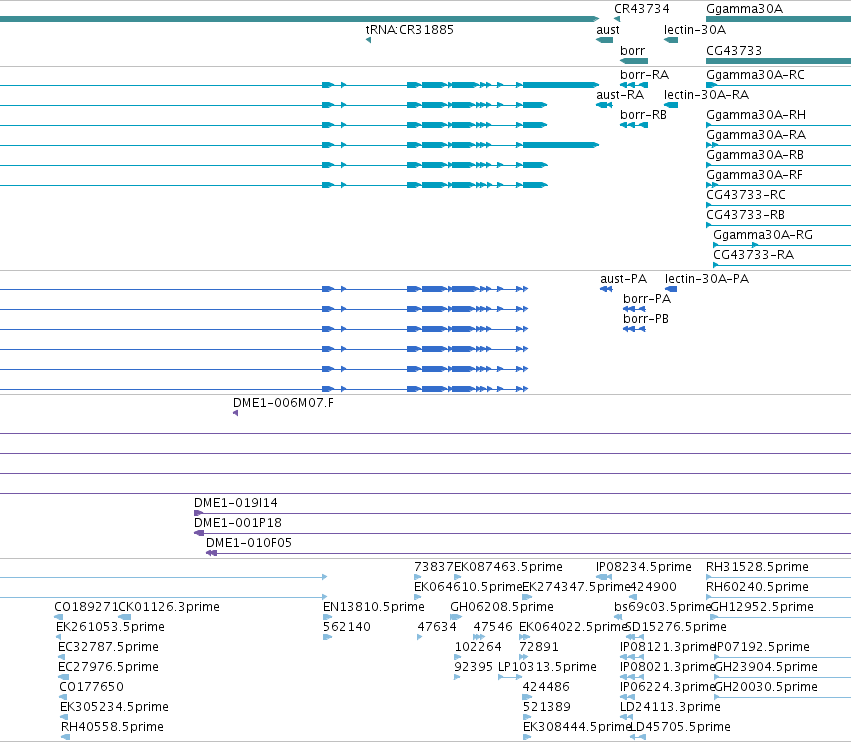Select the Ggamma30A-RA transcript label
851x742 pixels.
tap(755, 135)
